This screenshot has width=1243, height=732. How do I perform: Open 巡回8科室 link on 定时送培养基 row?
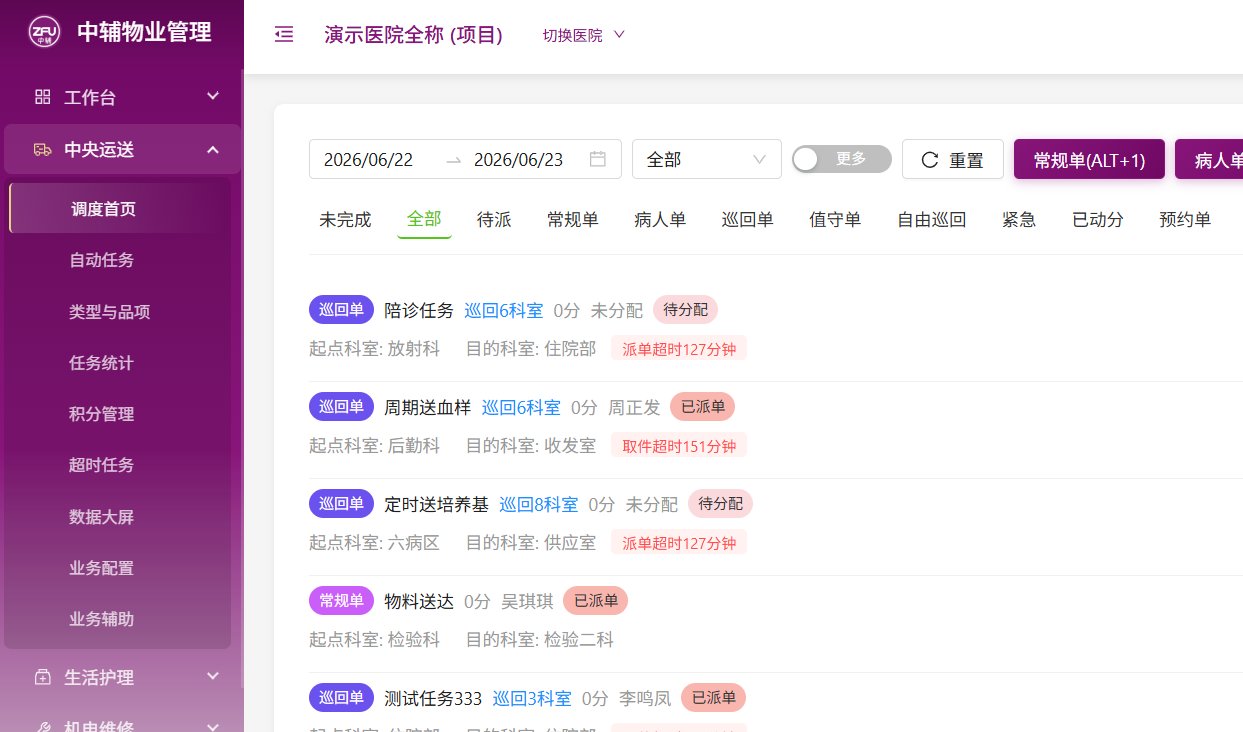tap(538, 505)
